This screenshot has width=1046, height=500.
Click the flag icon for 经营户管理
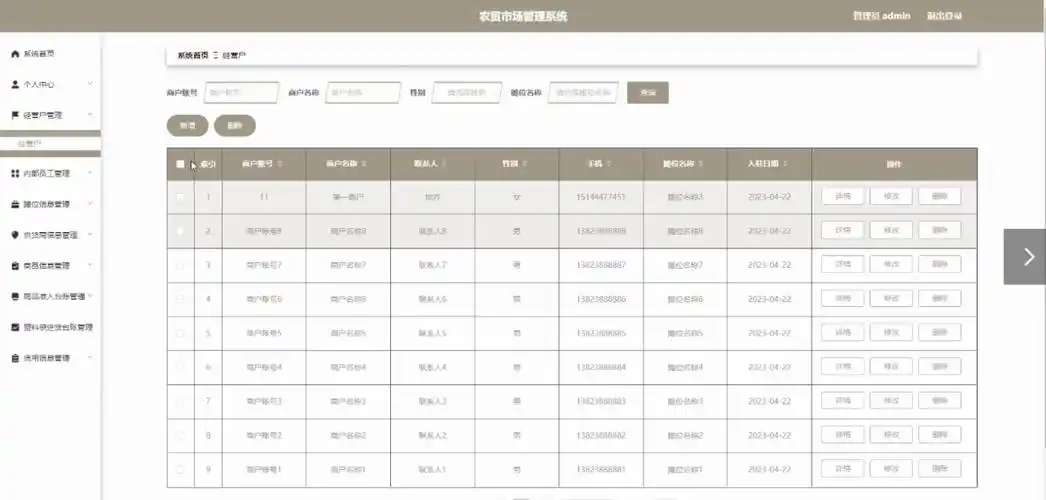pyautogui.click(x=15, y=115)
